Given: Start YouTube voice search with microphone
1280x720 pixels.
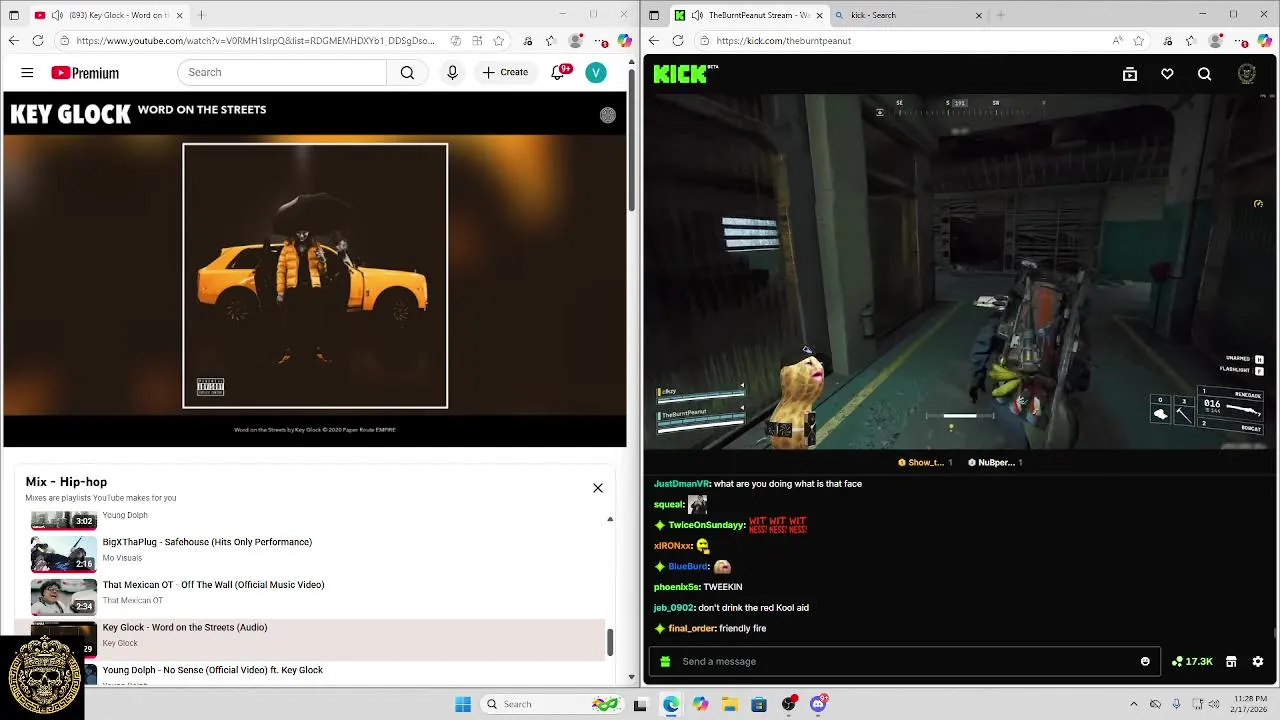Looking at the screenshot, I should pyautogui.click(x=452, y=72).
